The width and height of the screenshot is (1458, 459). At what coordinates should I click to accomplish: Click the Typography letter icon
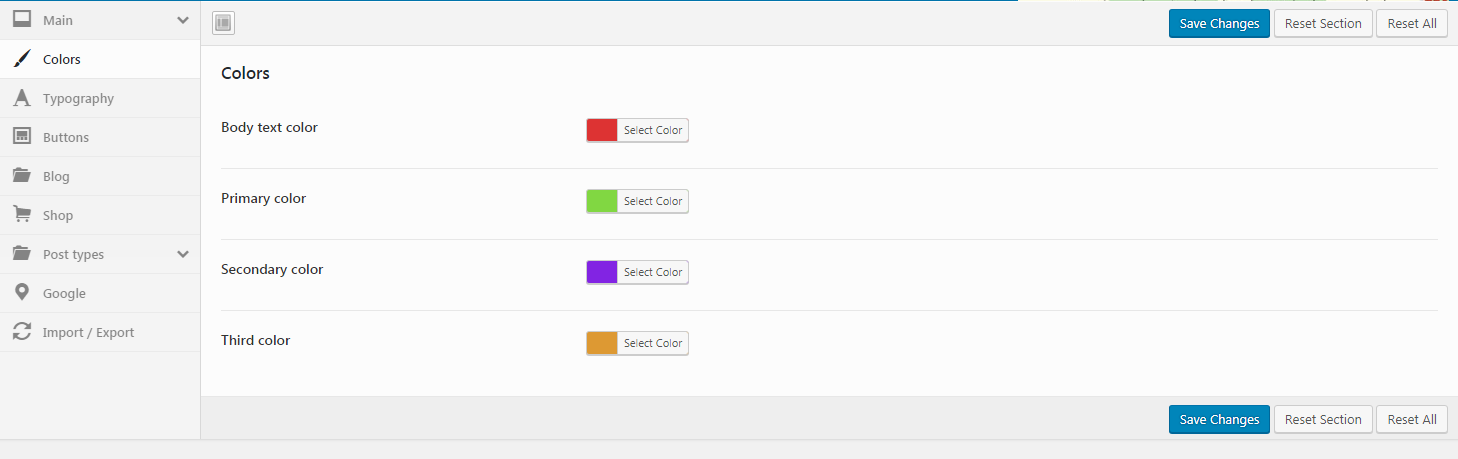tap(22, 98)
